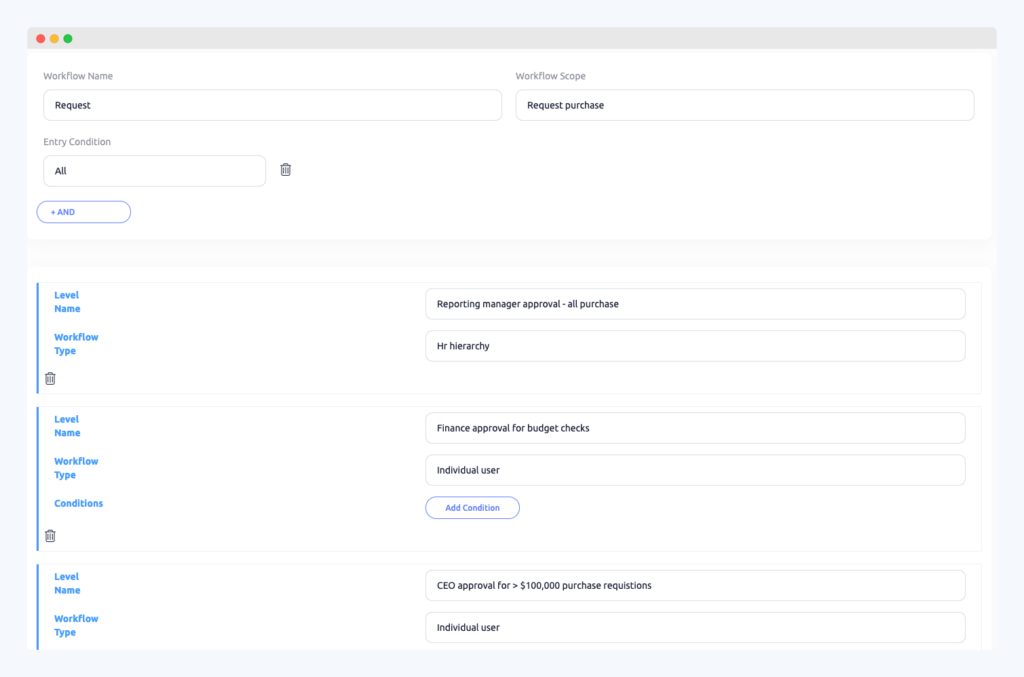Delete the Entry Condition using its trash icon
1024x677 pixels.
click(x=285, y=170)
